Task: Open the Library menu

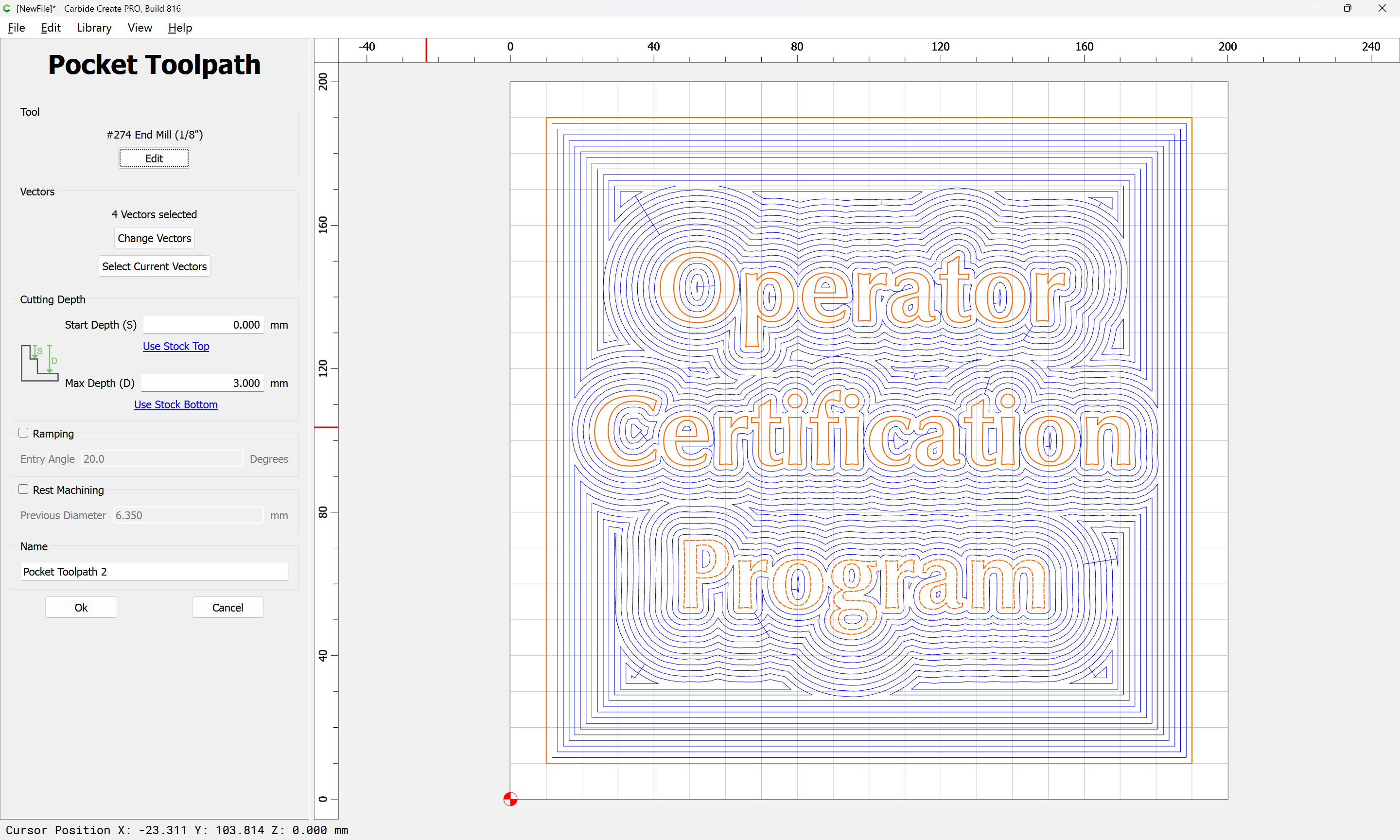Action: pyautogui.click(x=94, y=28)
